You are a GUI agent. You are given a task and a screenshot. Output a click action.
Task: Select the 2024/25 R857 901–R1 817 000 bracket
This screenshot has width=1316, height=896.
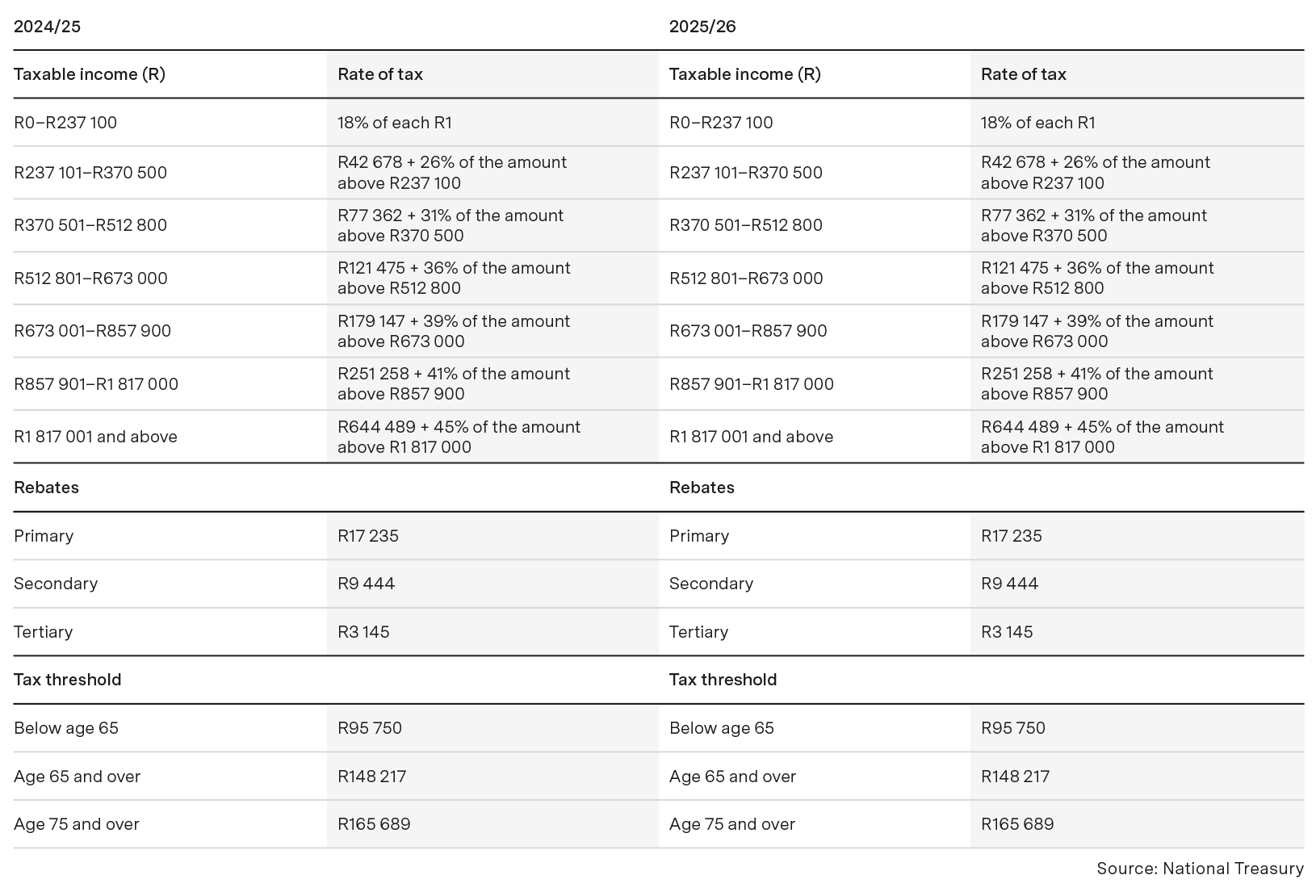point(96,384)
